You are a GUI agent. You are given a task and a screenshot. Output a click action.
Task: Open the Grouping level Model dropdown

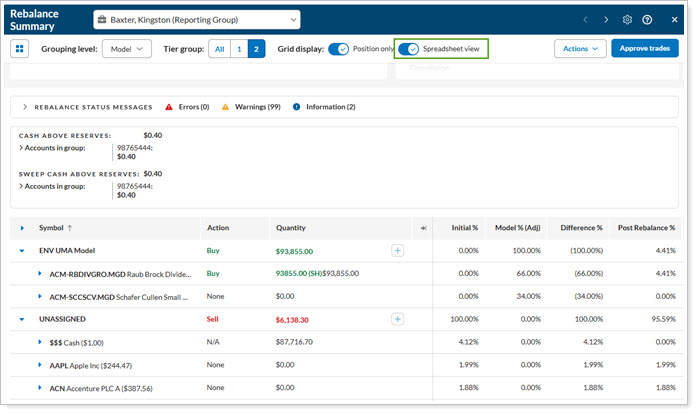[126, 49]
